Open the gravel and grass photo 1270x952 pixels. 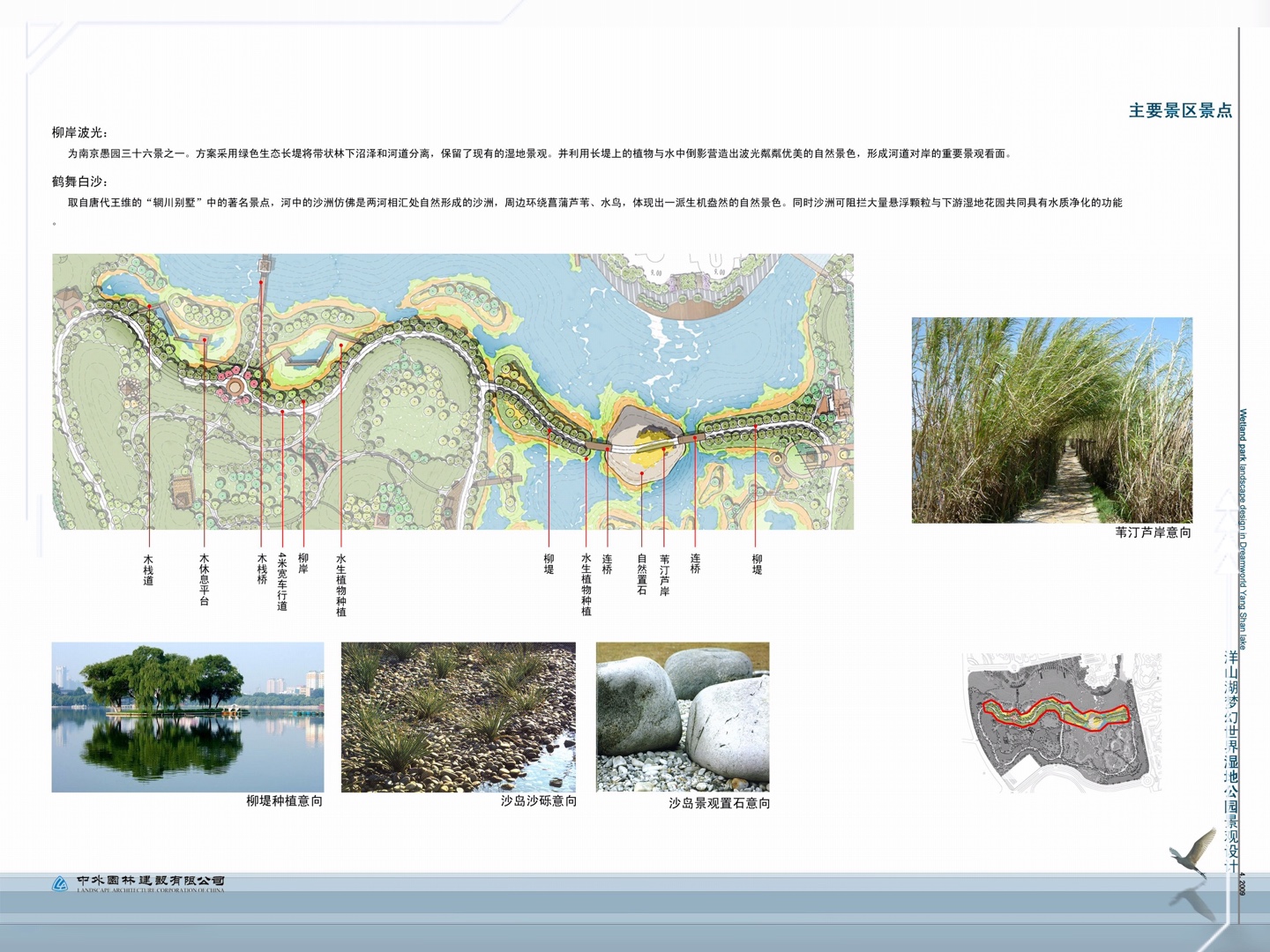[x=459, y=717]
